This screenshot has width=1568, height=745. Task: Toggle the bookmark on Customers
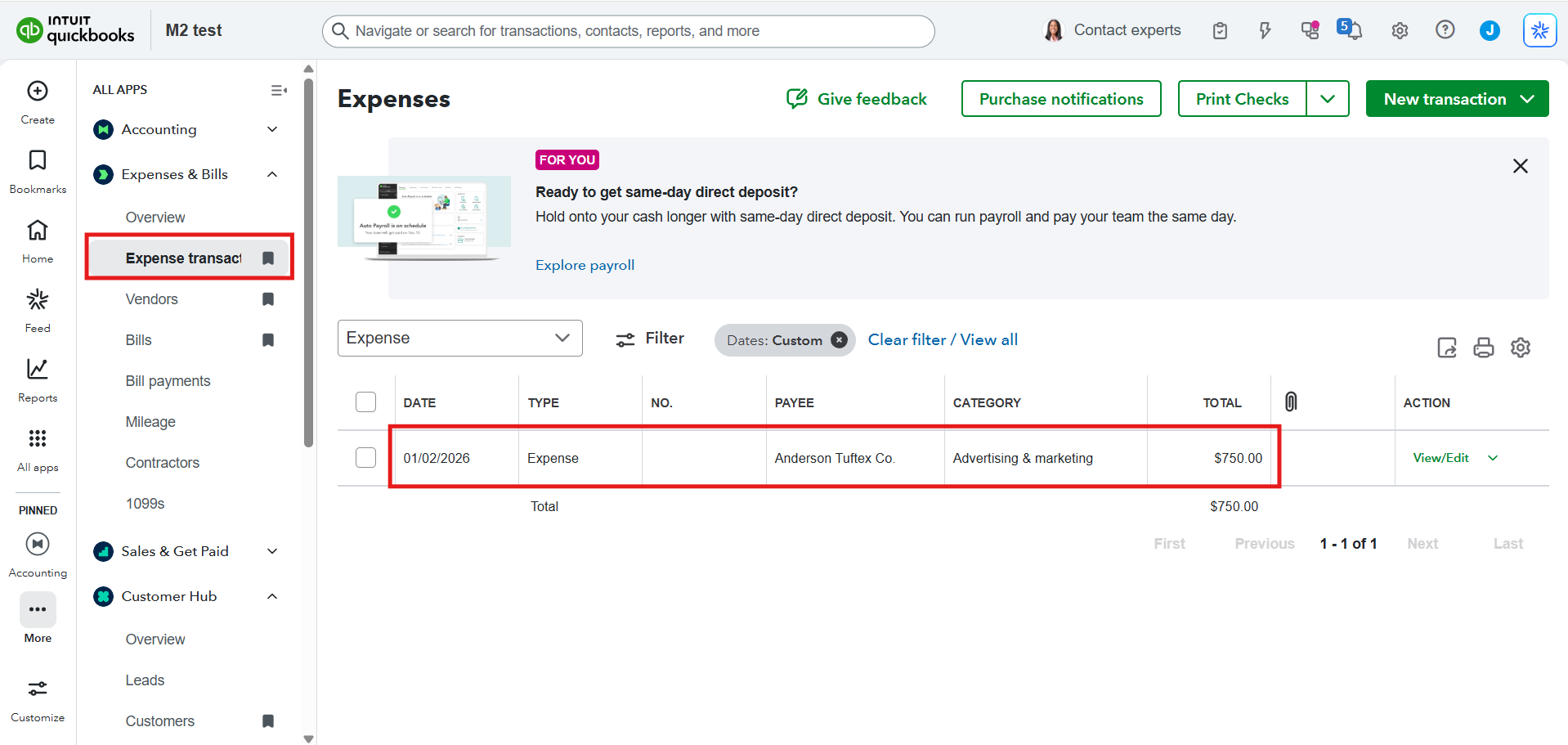pyautogui.click(x=268, y=721)
